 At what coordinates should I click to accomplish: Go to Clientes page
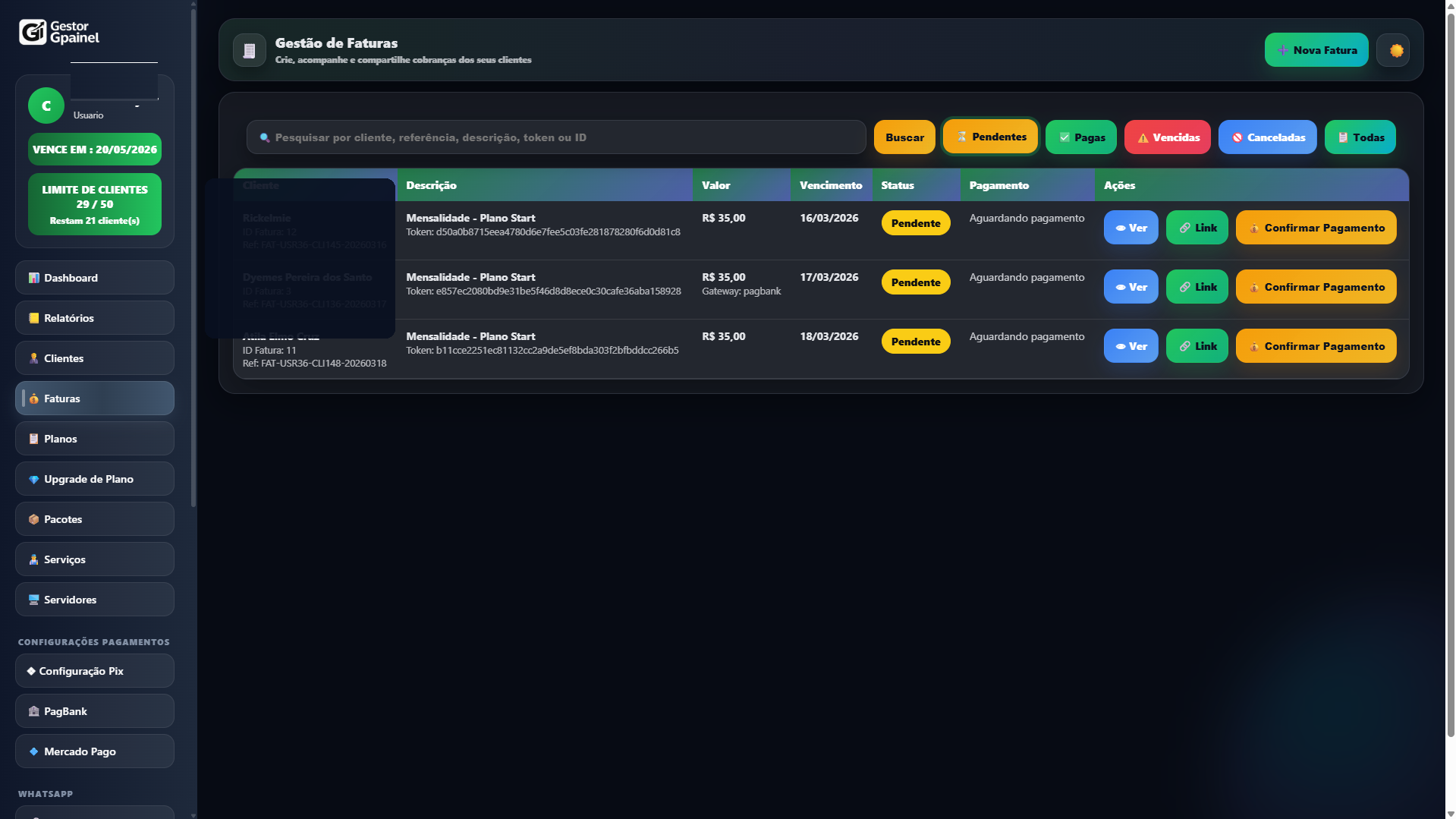tap(94, 358)
